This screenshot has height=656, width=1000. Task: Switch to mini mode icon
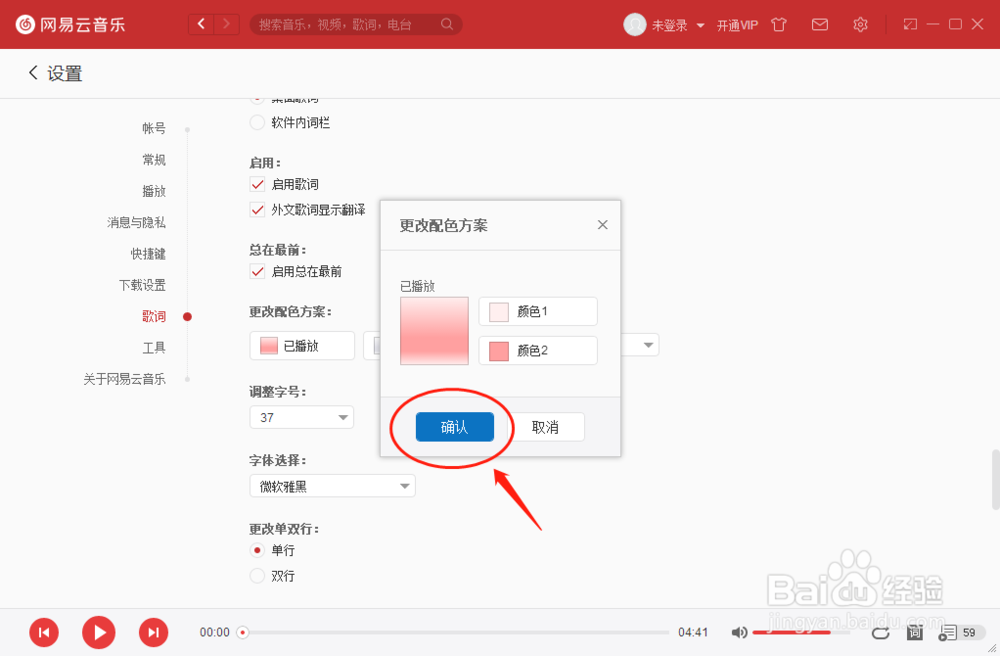click(910, 24)
